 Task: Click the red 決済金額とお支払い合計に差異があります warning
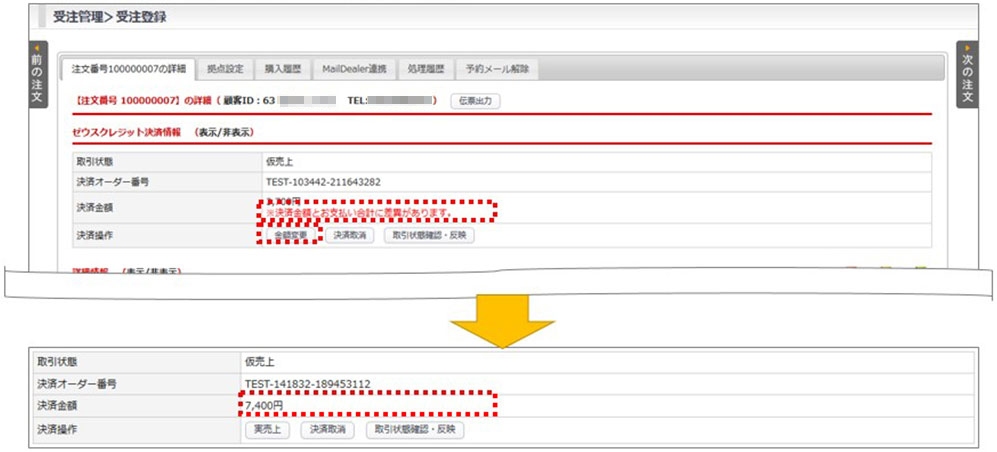click(359, 211)
